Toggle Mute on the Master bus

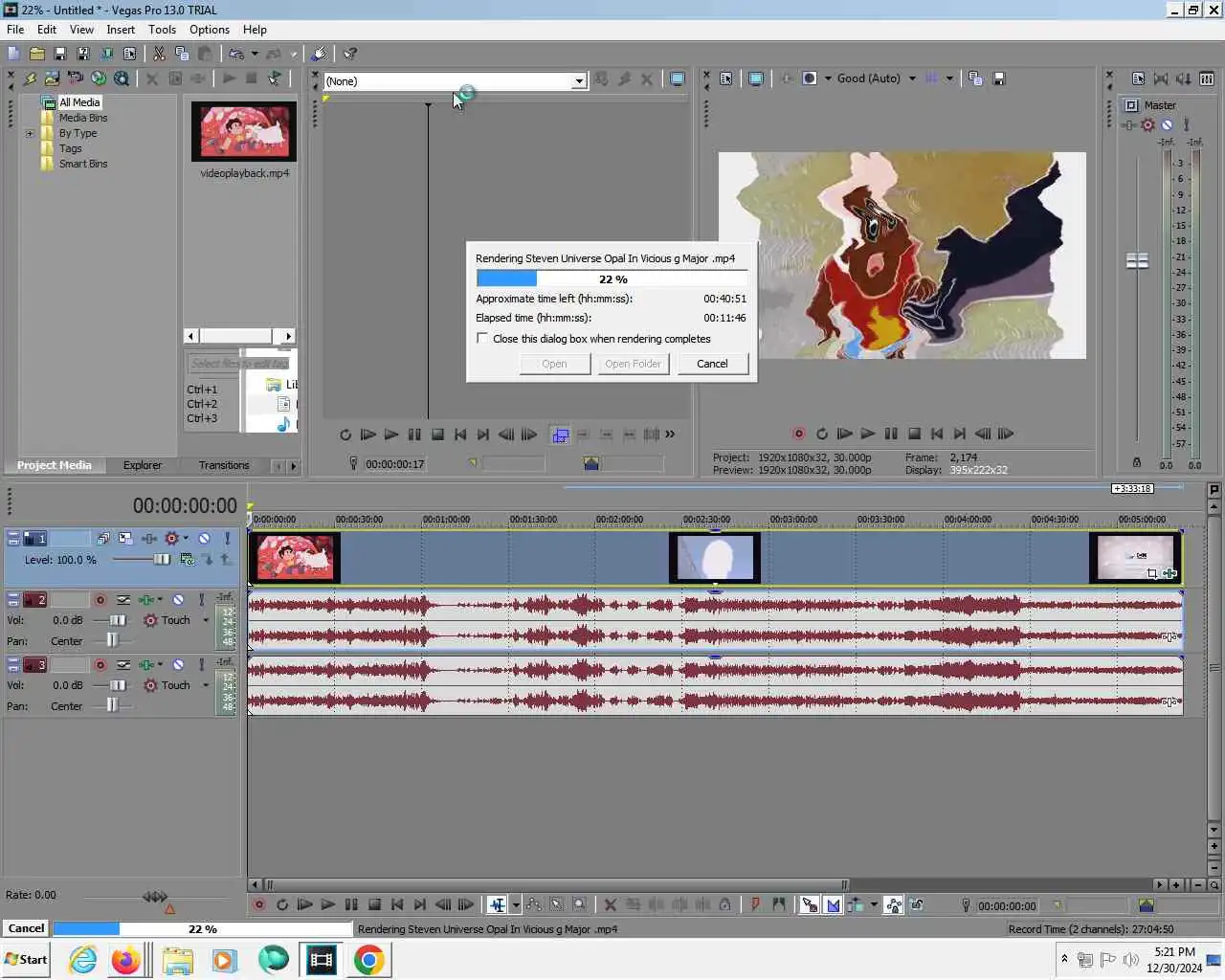pyautogui.click(x=1167, y=124)
